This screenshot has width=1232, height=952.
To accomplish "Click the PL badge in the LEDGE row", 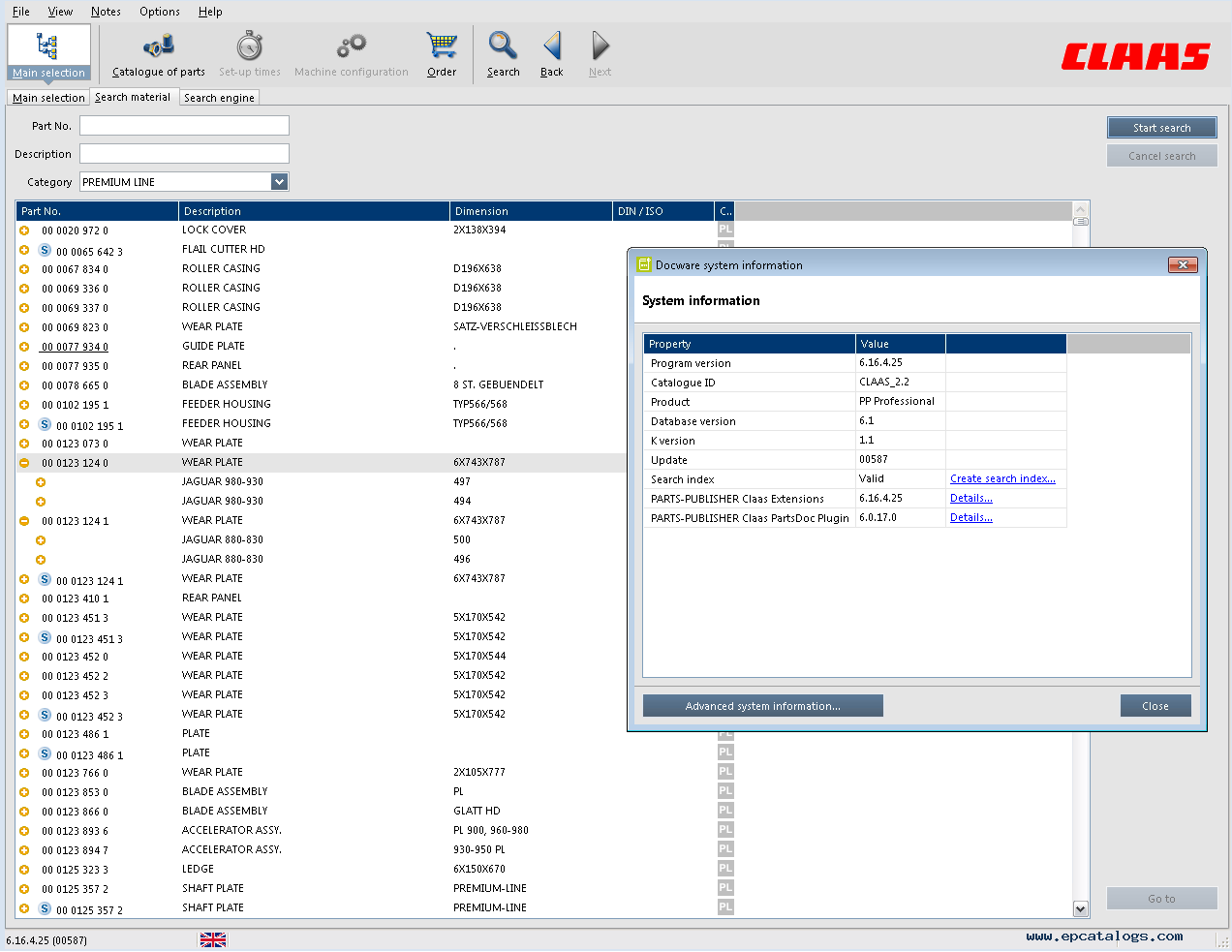I will coord(725,869).
